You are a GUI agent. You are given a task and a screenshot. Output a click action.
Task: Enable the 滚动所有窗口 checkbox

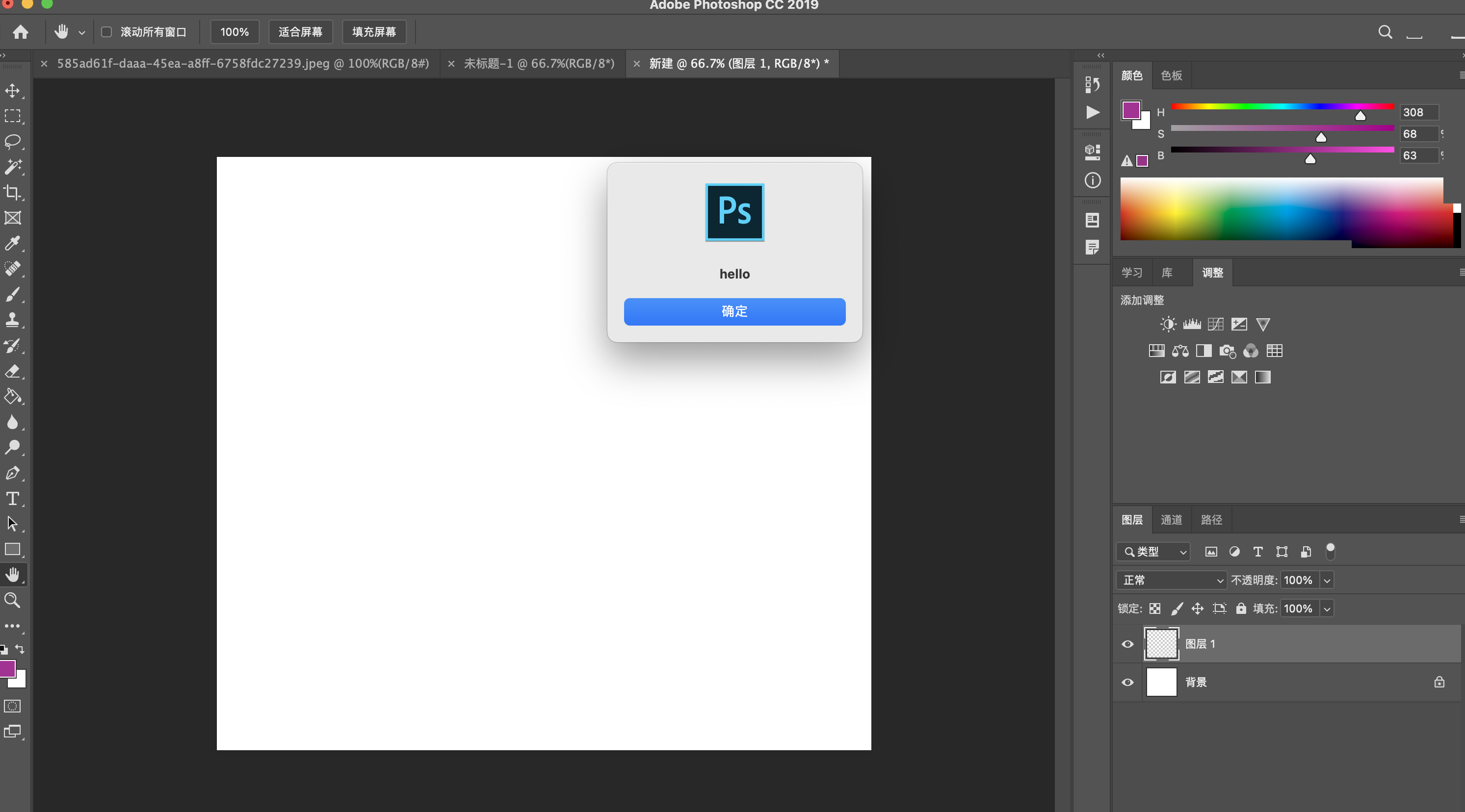tap(106, 32)
